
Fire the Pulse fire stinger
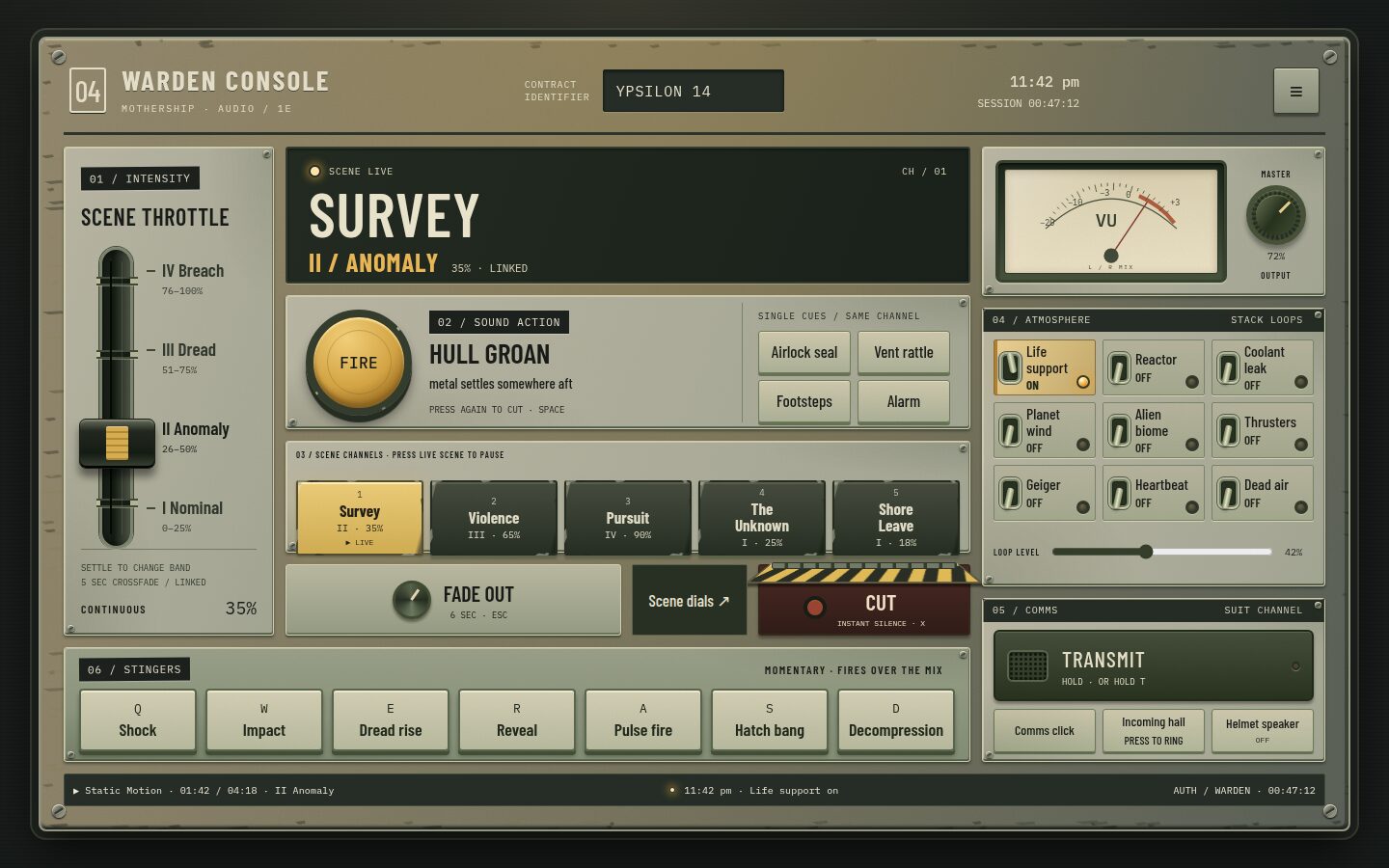point(643,720)
